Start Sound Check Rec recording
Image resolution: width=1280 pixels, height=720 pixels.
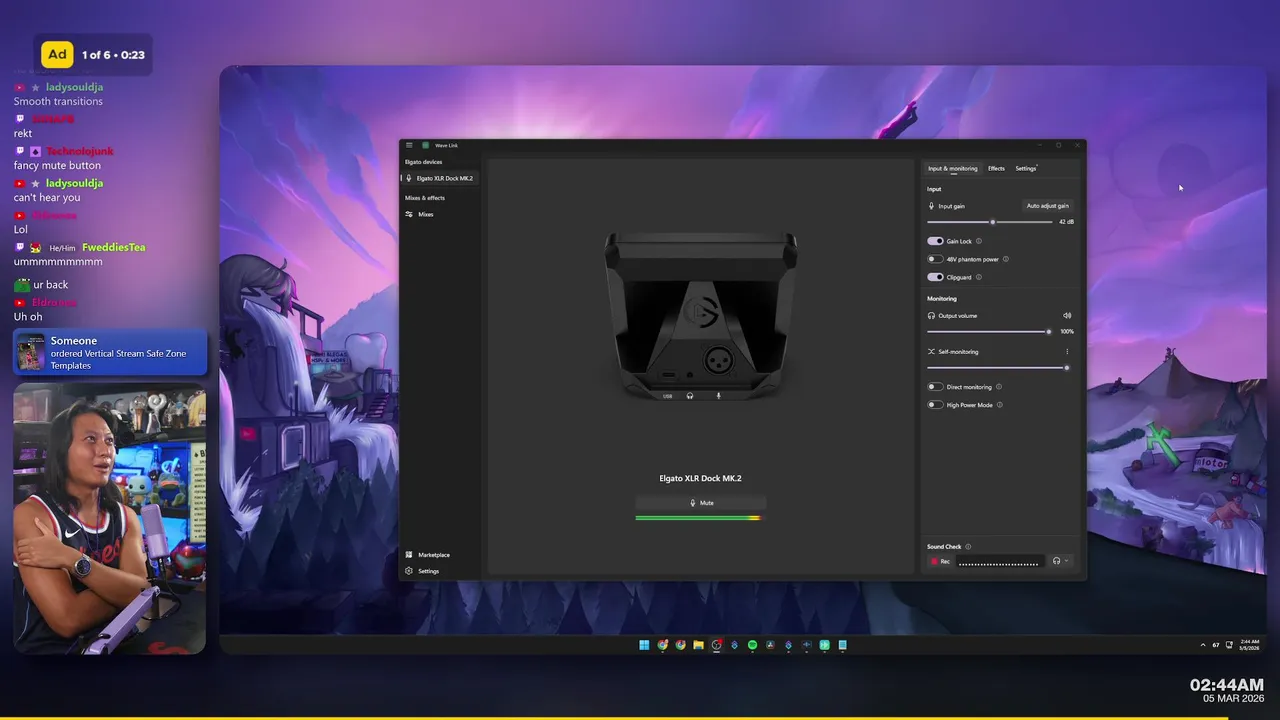pos(940,562)
